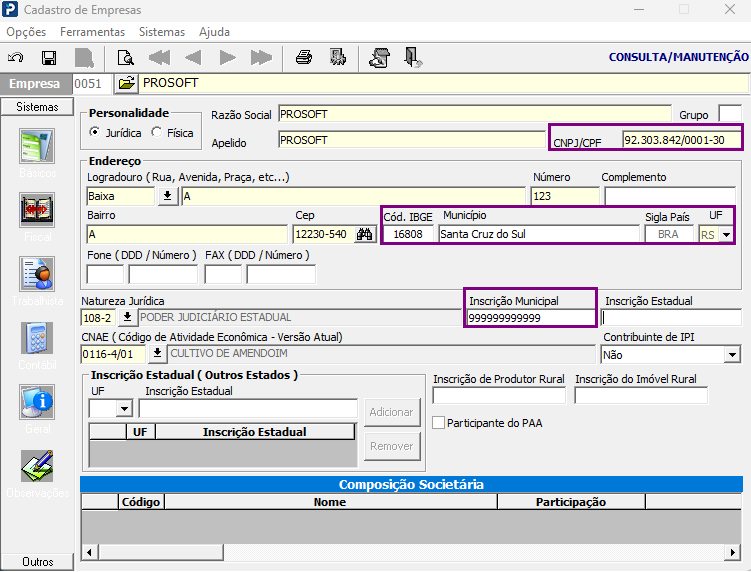Image resolution: width=751 pixels, height=572 pixels.
Task: Open the Básicos sidebar section
Action: tap(37, 153)
